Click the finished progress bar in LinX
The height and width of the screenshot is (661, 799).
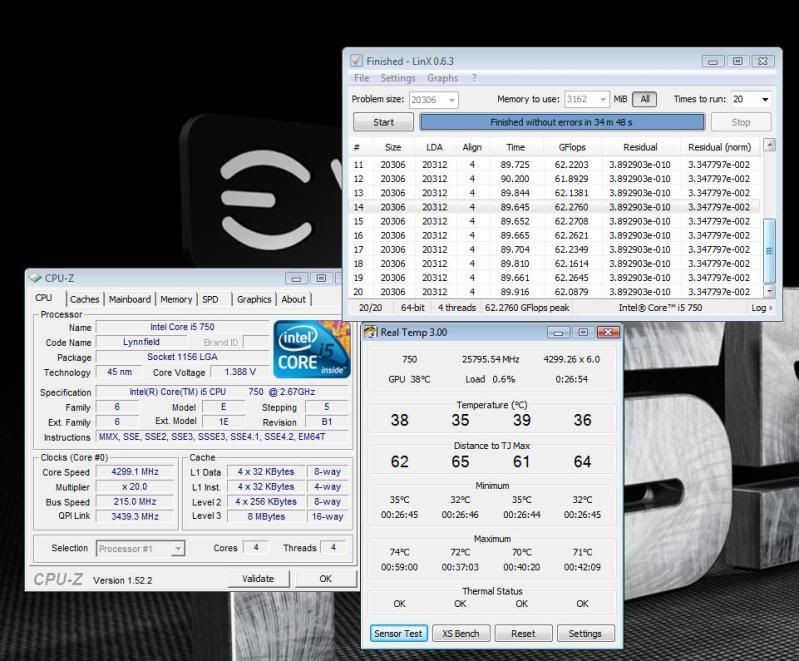coord(562,122)
